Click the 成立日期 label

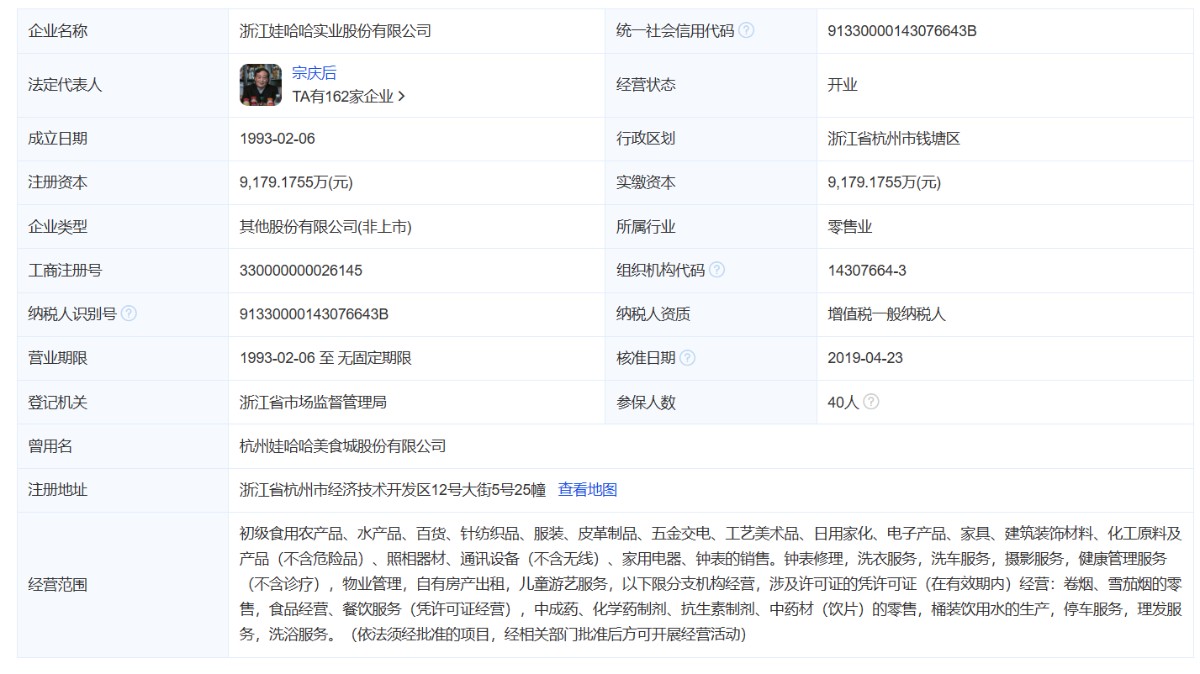(x=58, y=139)
